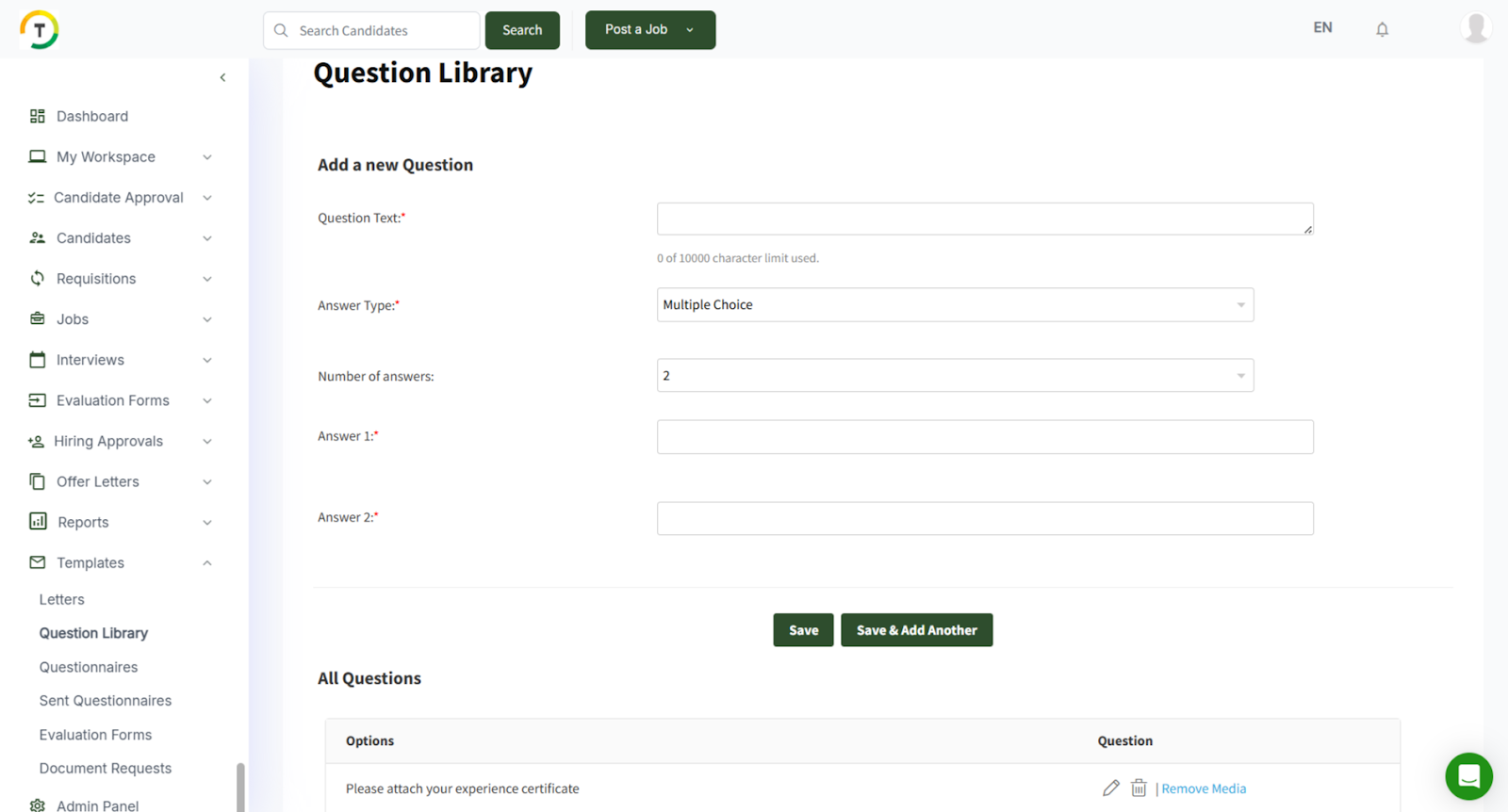Delete question using the trash icon

1139,788
